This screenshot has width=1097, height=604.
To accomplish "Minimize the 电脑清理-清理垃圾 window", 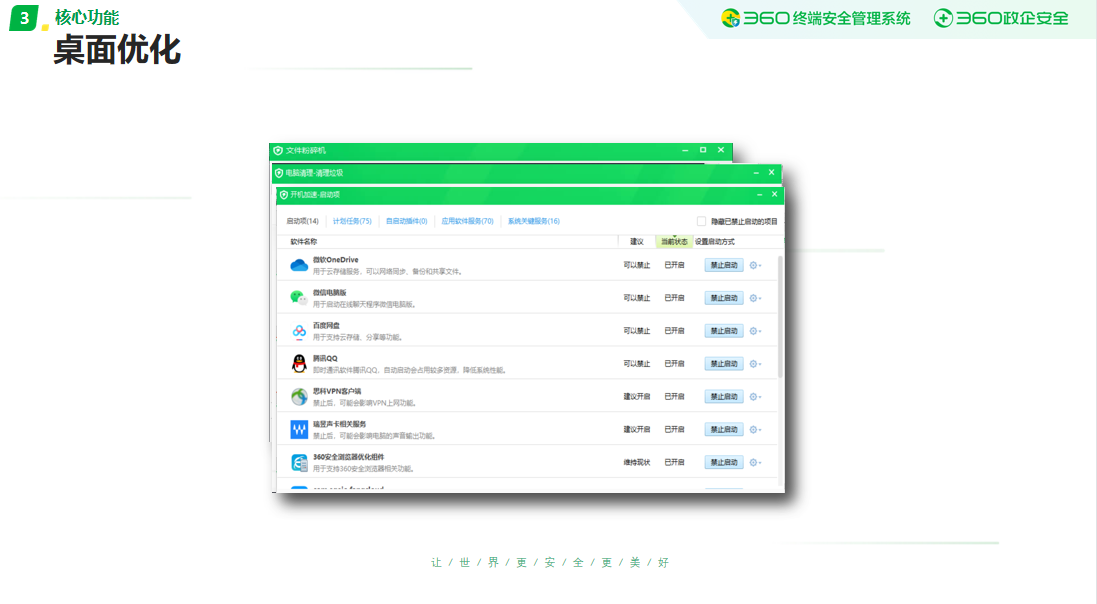I will click(756, 173).
